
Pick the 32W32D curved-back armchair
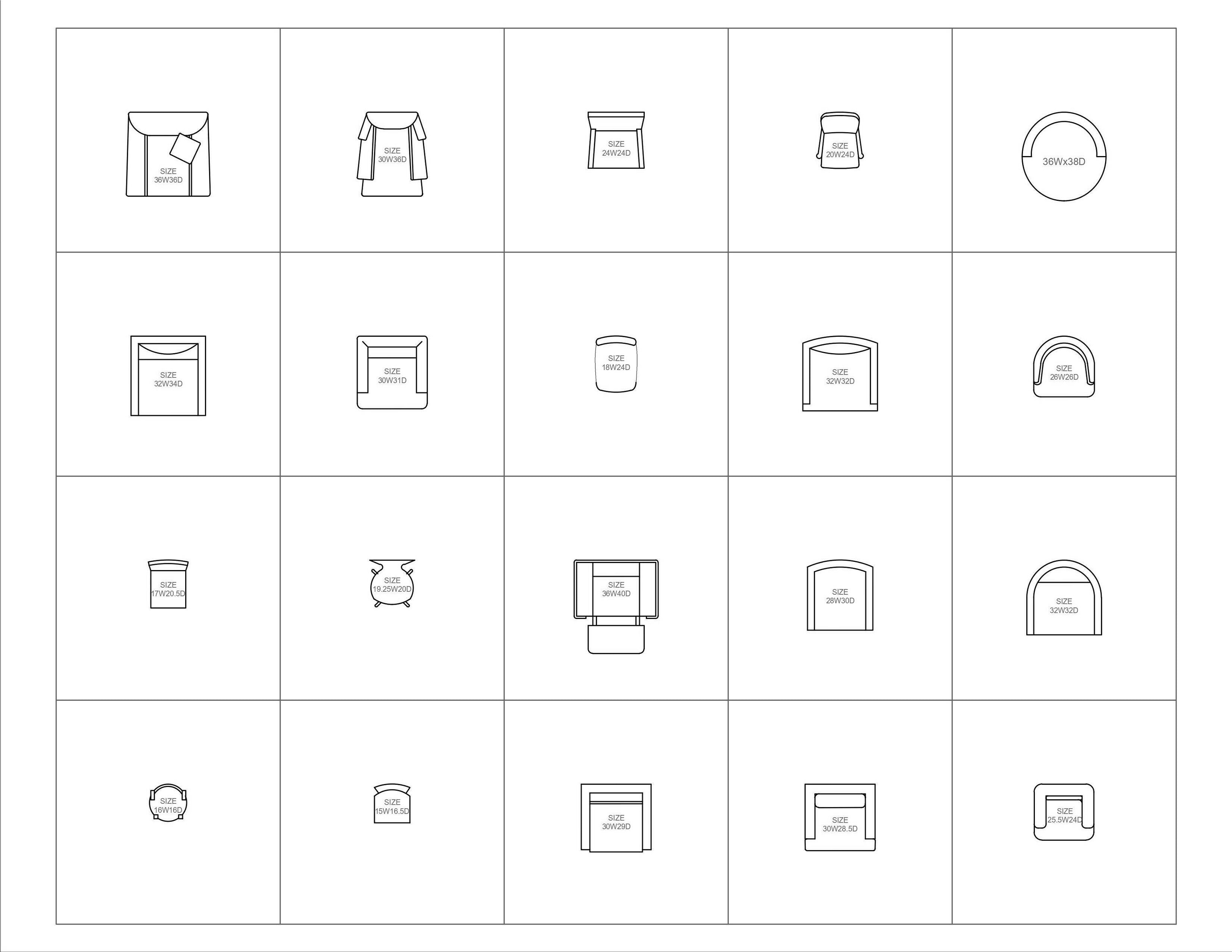tap(840, 373)
